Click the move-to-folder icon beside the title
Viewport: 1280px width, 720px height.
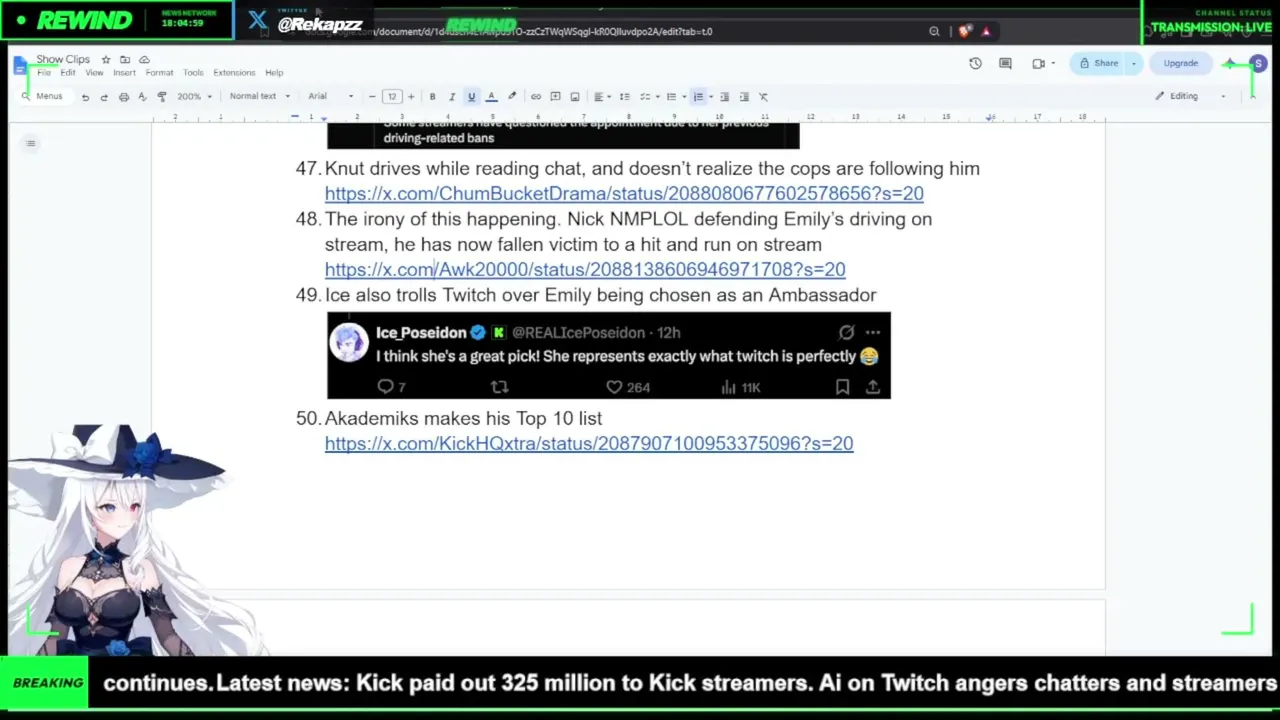coord(125,60)
